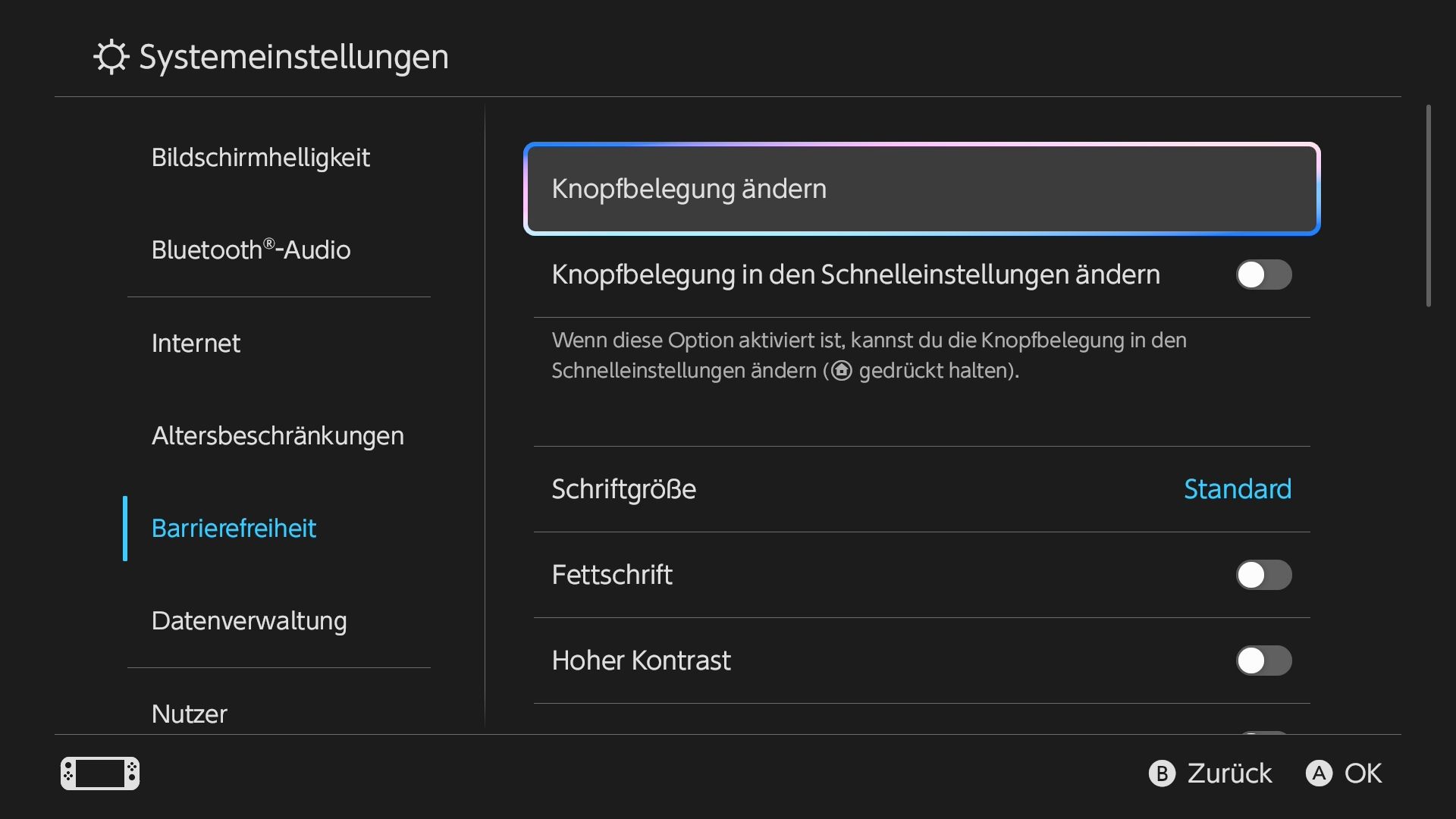Click the console controller icon at bottom left
The width and height of the screenshot is (1456, 819).
pyautogui.click(x=100, y=773)
